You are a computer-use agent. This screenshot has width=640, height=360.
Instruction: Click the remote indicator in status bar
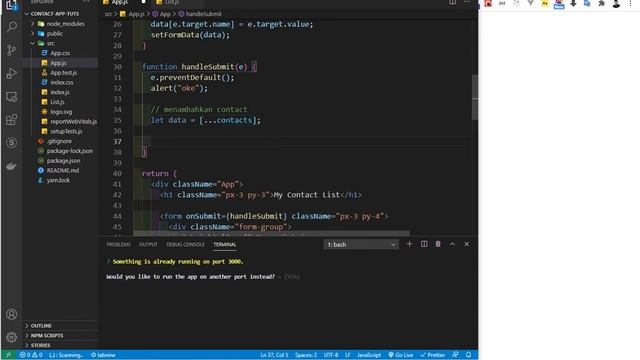8,355
